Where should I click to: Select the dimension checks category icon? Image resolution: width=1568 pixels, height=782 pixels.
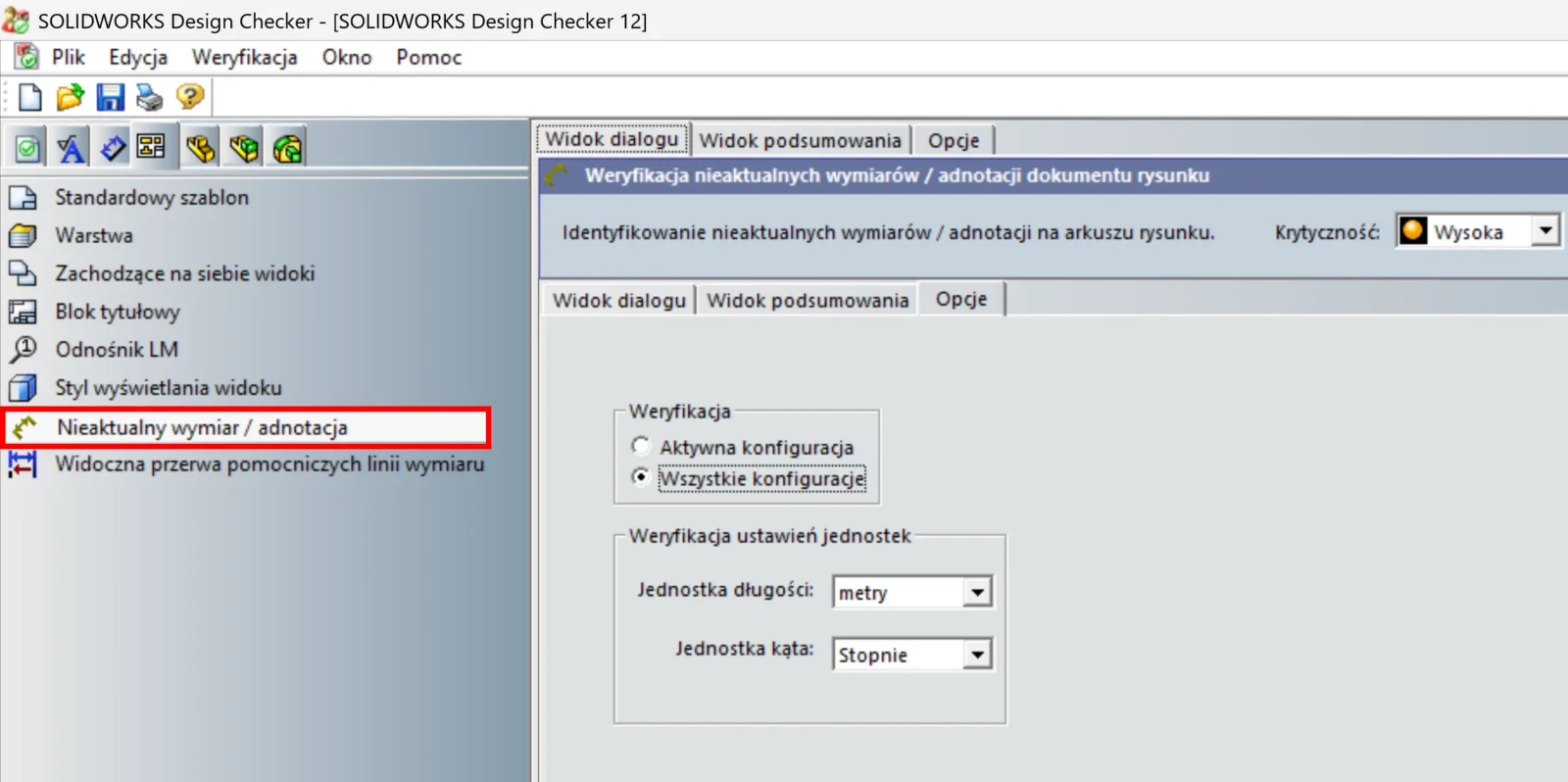click(113, 148)
